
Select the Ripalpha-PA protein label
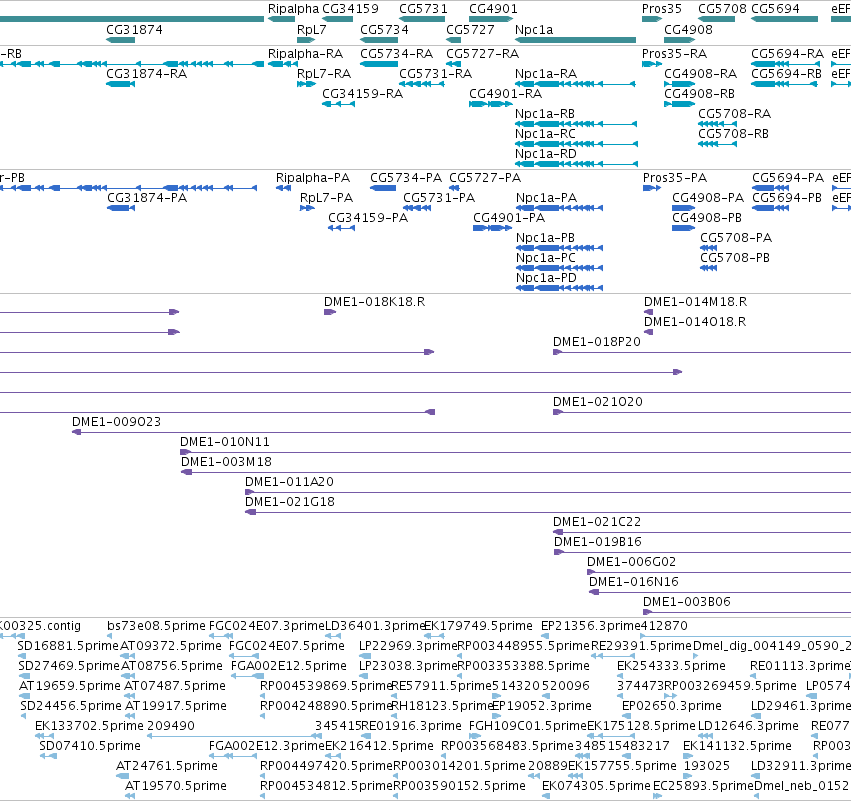pos(313,178)
